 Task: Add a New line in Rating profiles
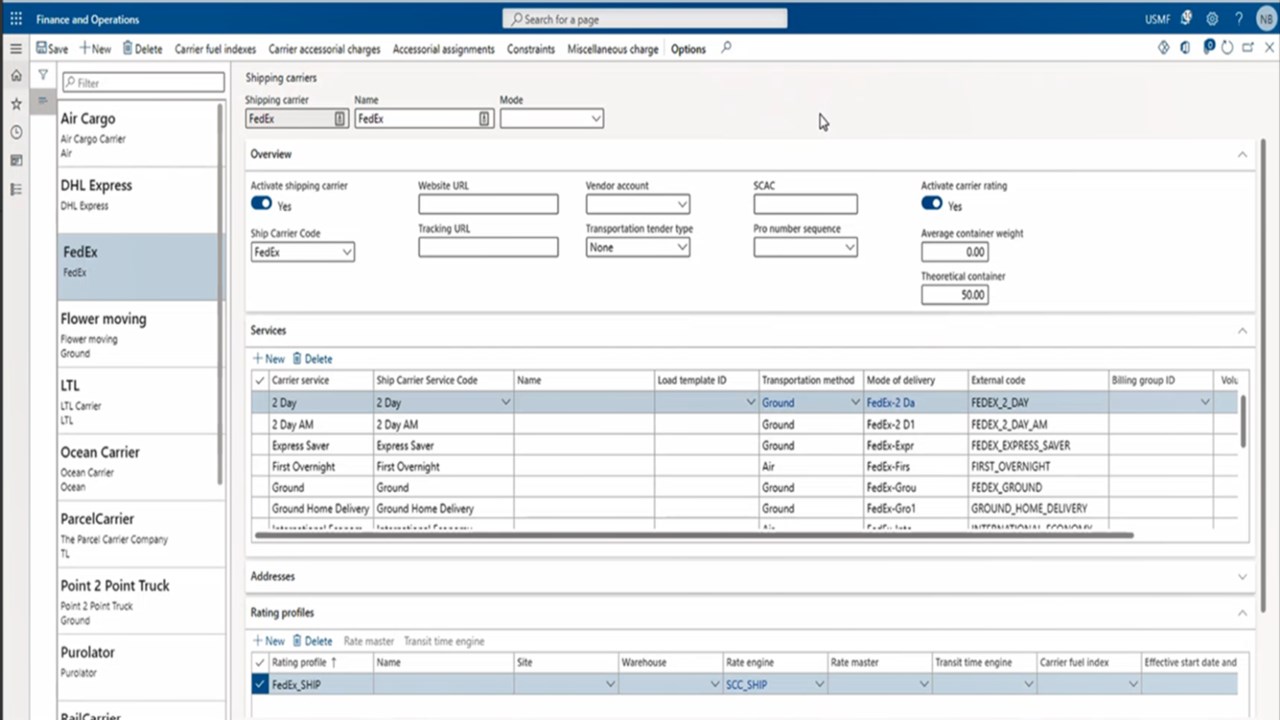tap(268, 641)
